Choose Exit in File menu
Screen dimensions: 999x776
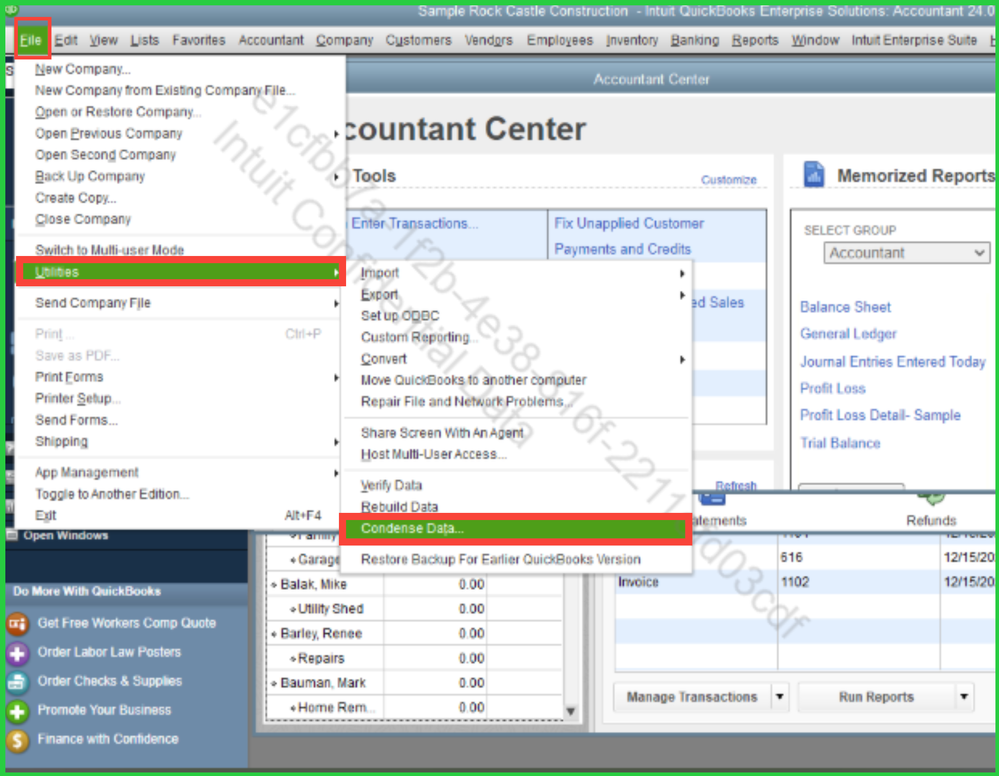(x=46, y=515)
